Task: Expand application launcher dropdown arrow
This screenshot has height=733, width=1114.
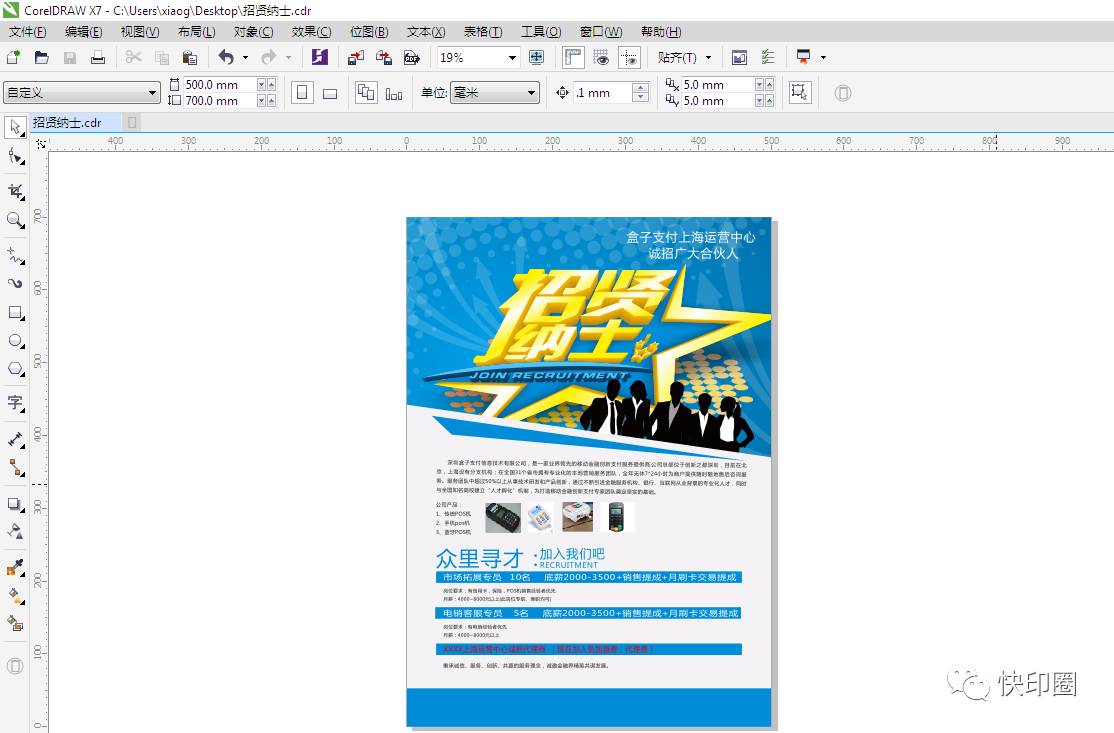Action: tap(823, 58)
